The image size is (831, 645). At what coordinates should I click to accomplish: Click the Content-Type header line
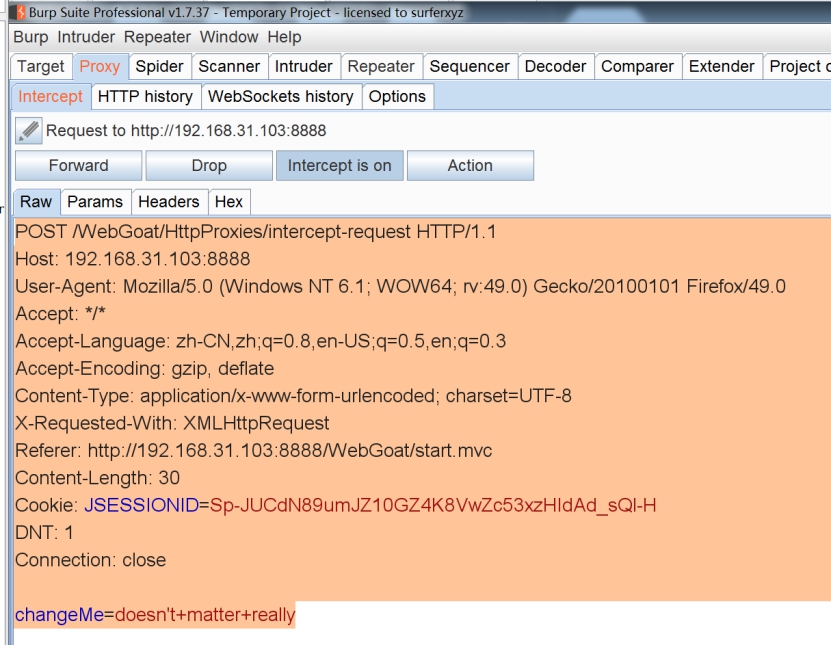pos(293,396)
